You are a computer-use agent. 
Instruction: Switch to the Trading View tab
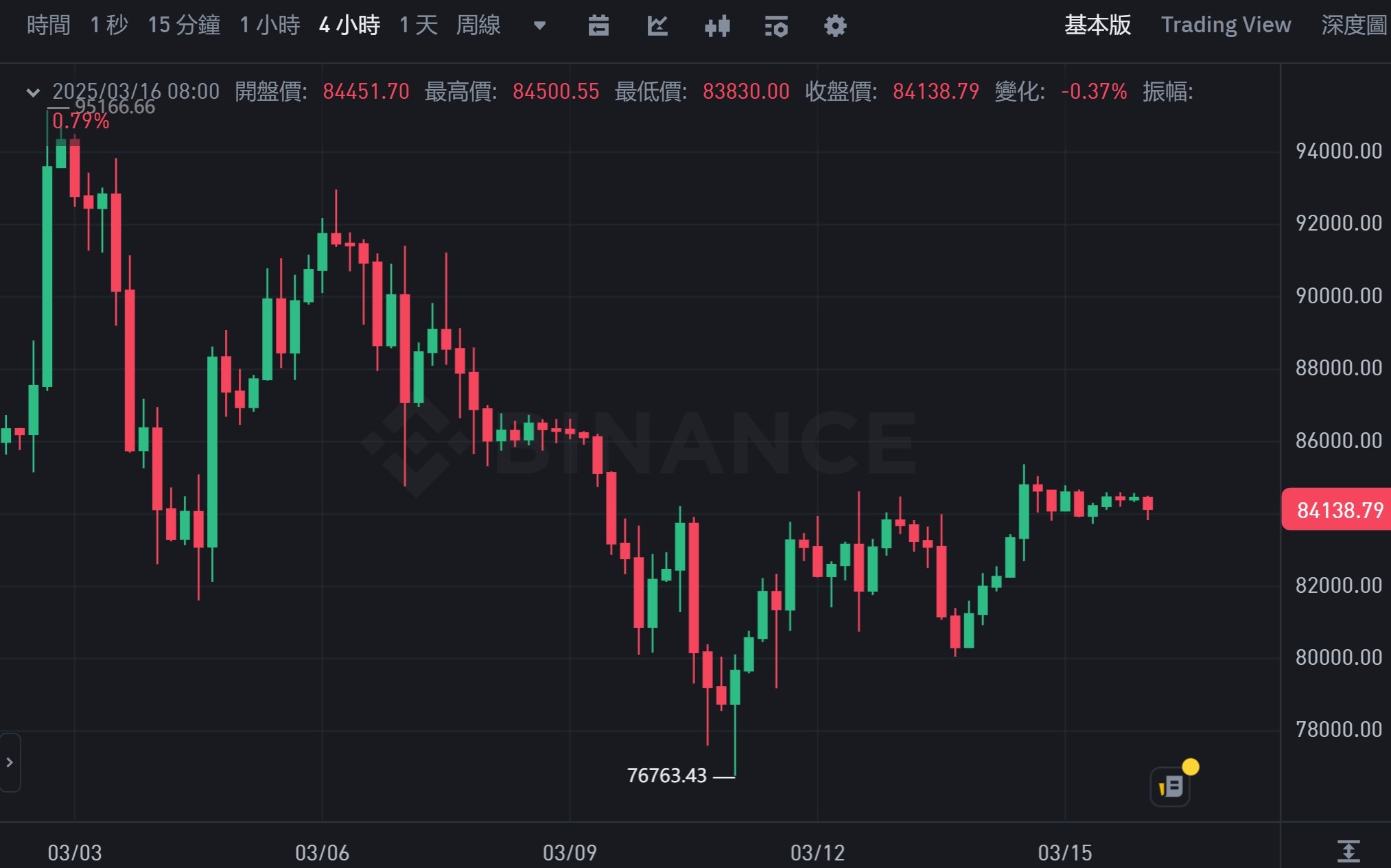pyautogui.click(x=1226, y=25)
